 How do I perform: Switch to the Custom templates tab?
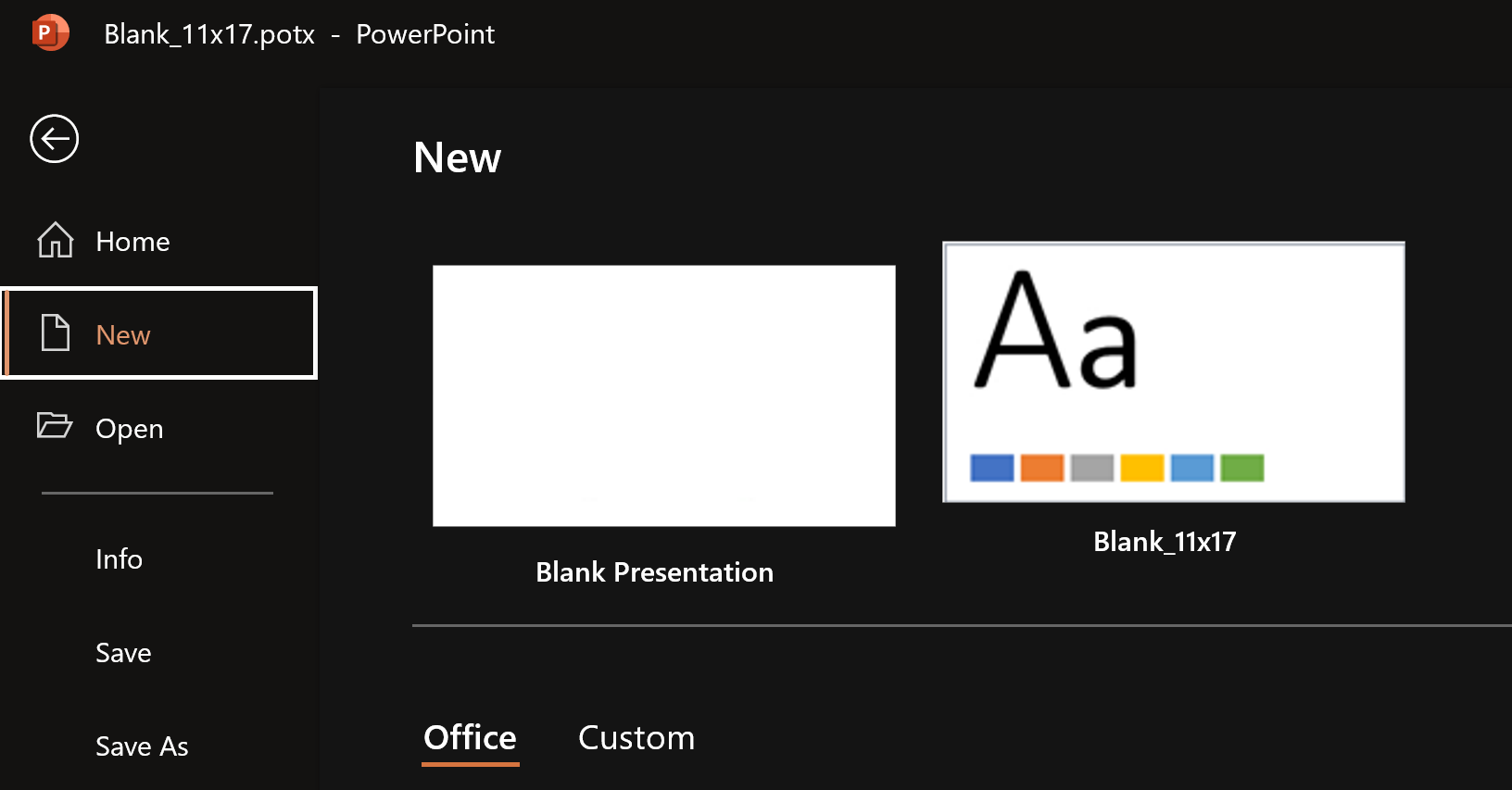tap(636, 738)
